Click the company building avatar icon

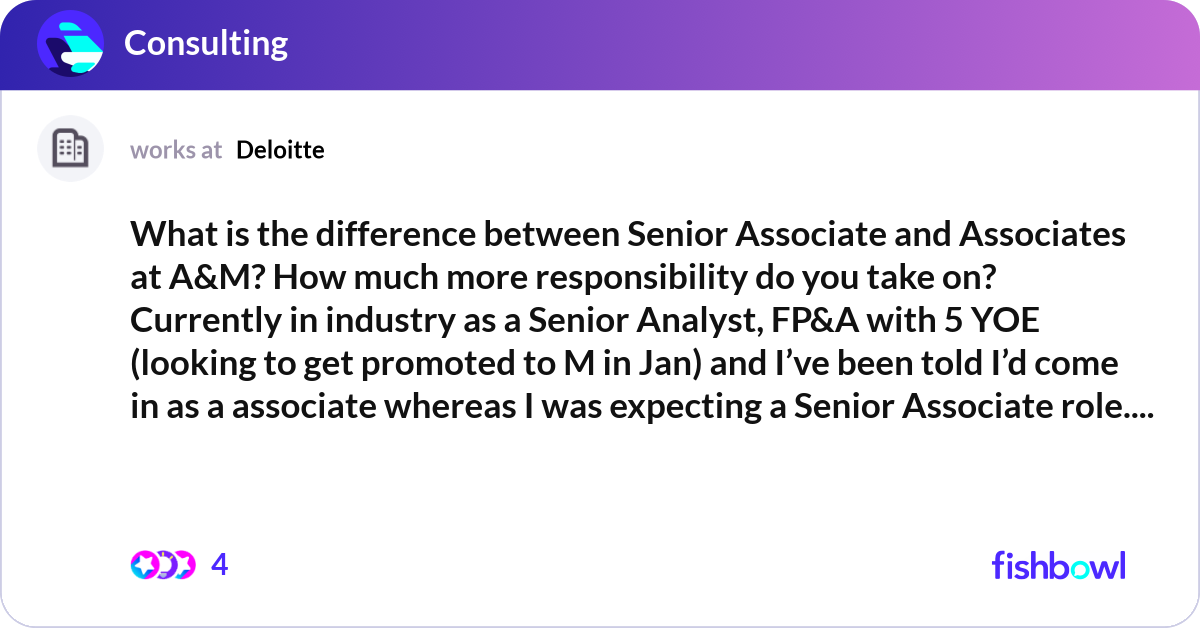70,149
